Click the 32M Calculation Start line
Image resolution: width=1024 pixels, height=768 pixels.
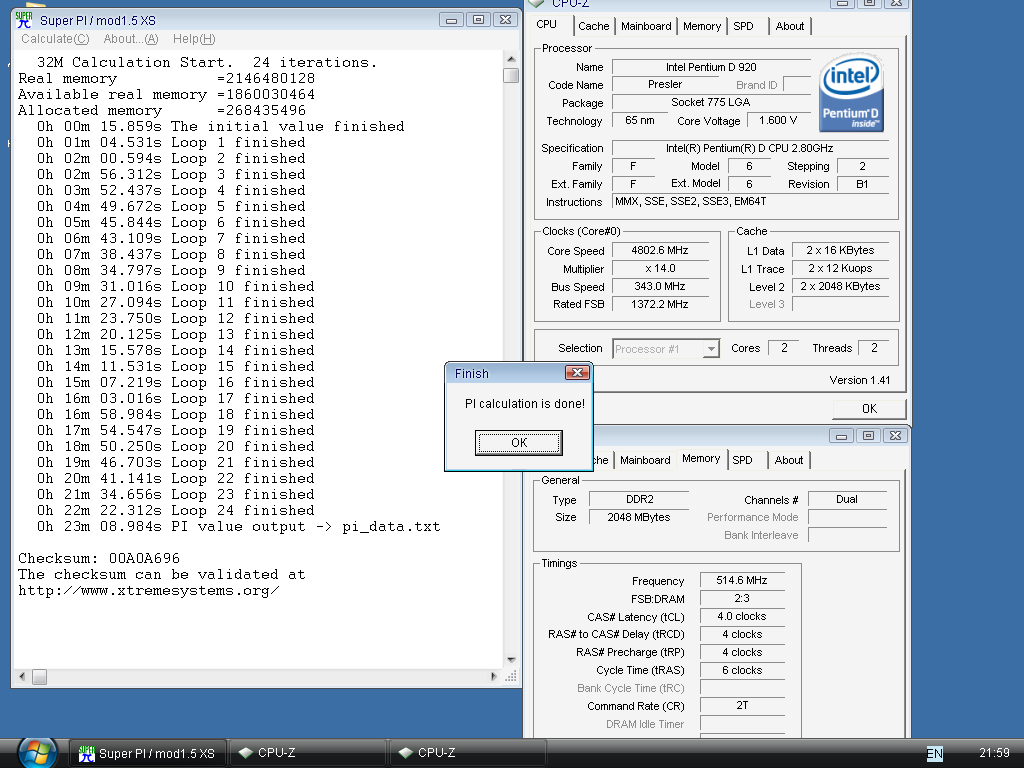(206, 63)
